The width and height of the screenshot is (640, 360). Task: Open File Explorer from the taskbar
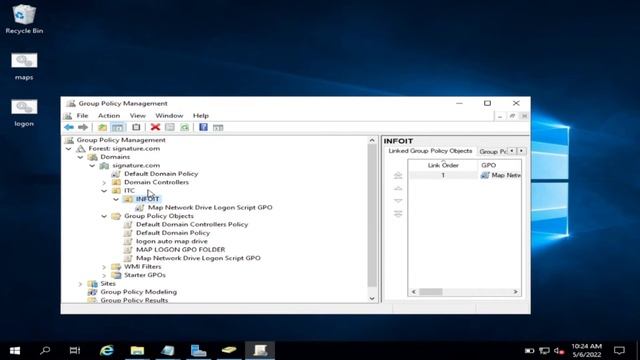coord(137,350)
